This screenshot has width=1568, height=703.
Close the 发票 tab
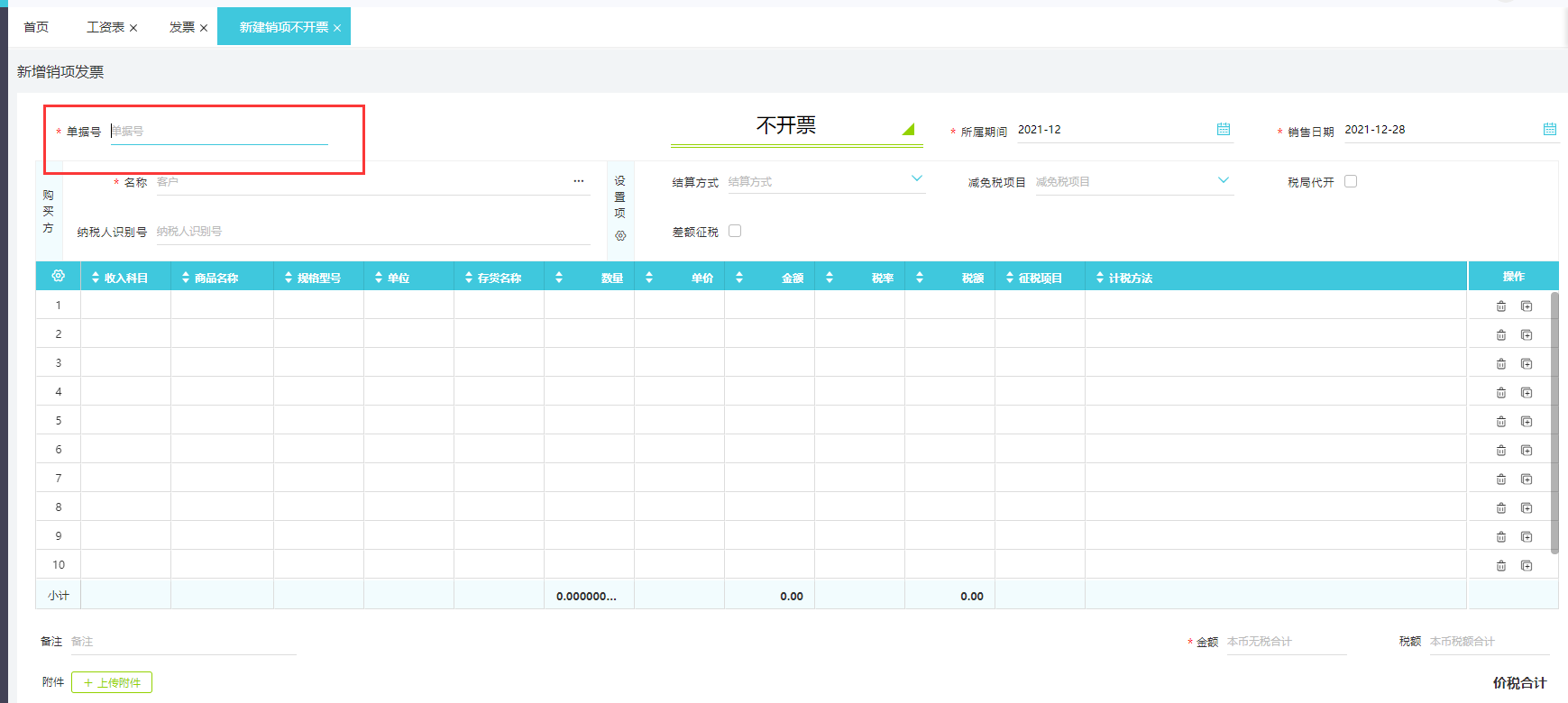point(204,28)
